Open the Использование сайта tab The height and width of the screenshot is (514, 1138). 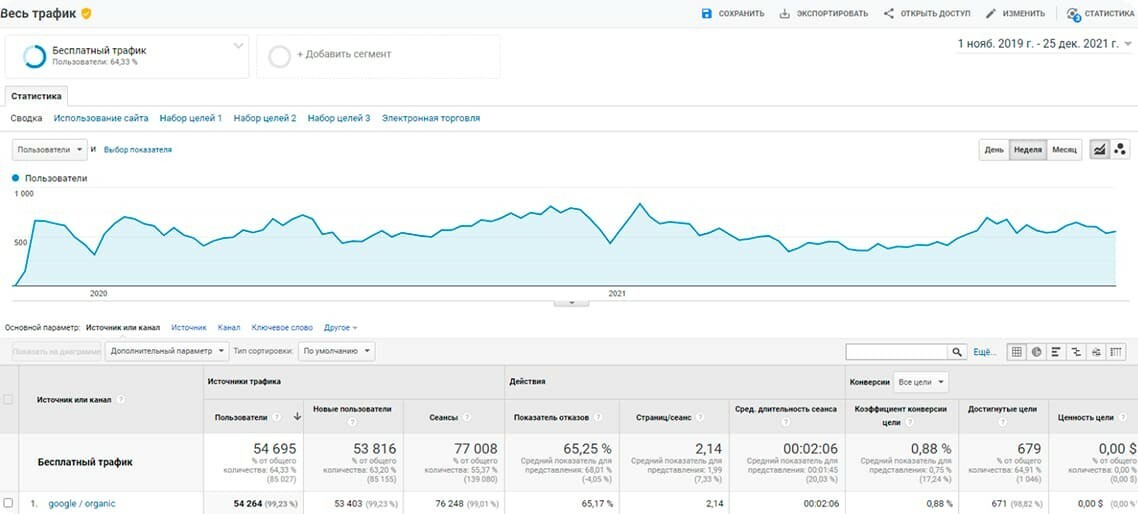click(x=101, y=118)
